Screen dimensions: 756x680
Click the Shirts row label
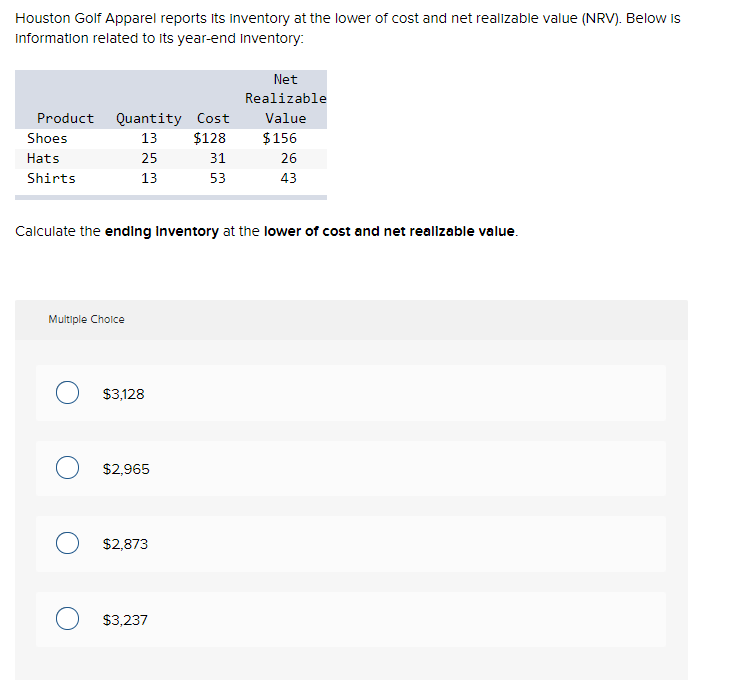click(x=52, y=178)
